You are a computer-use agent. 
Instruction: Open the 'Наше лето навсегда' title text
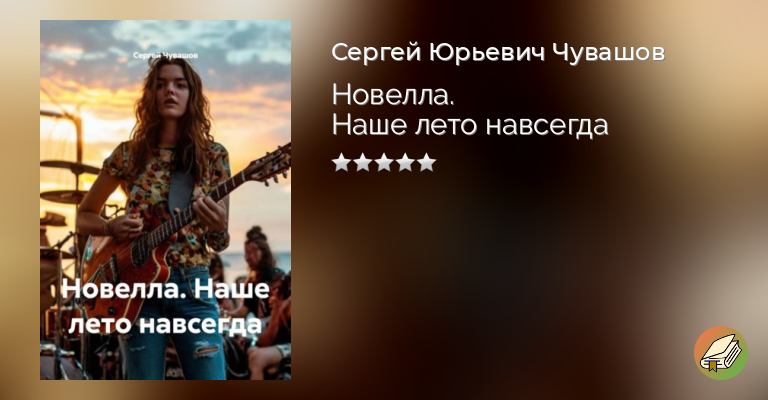[470, 125]
